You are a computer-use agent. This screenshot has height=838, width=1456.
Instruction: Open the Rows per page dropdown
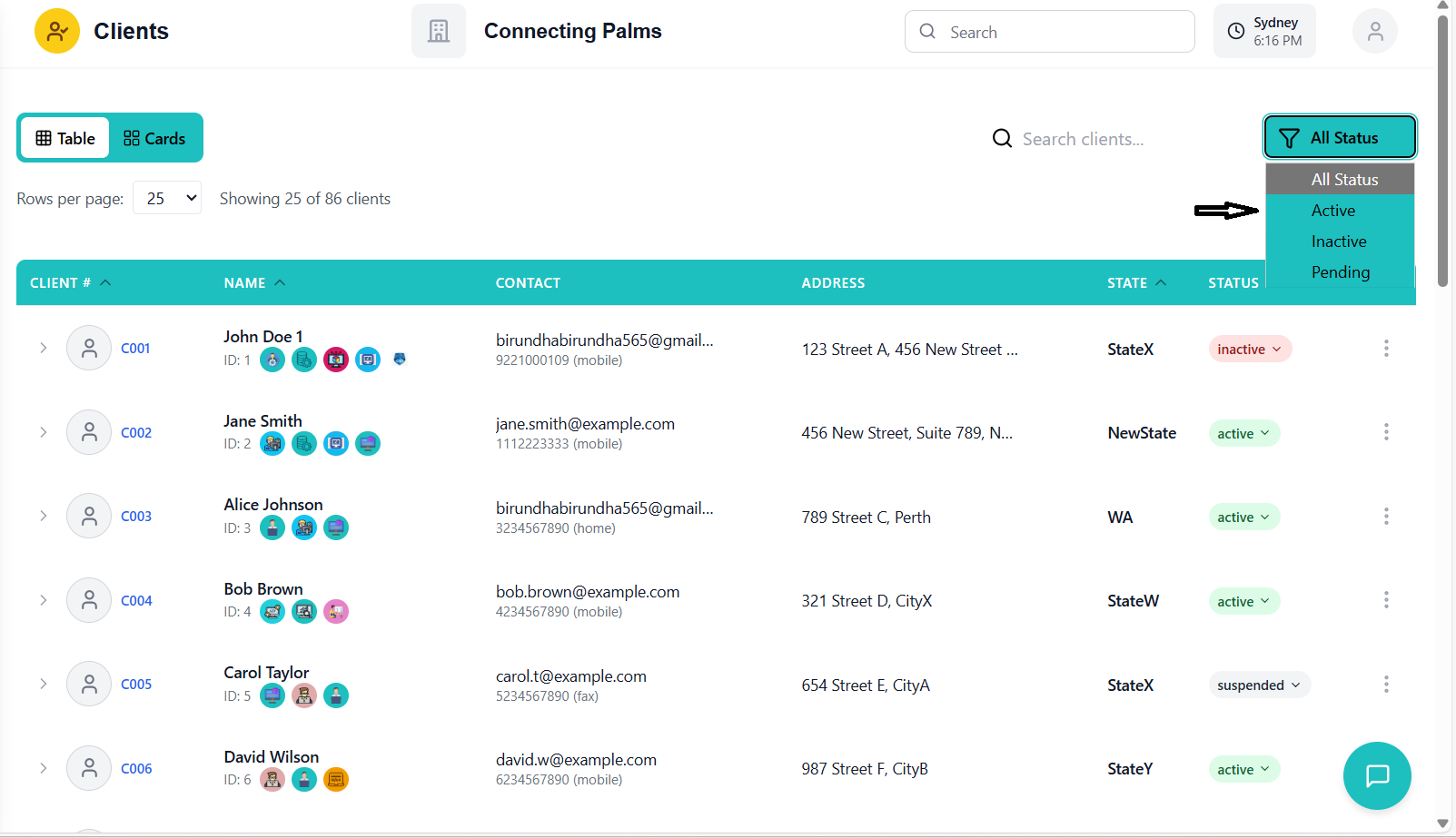167,198
